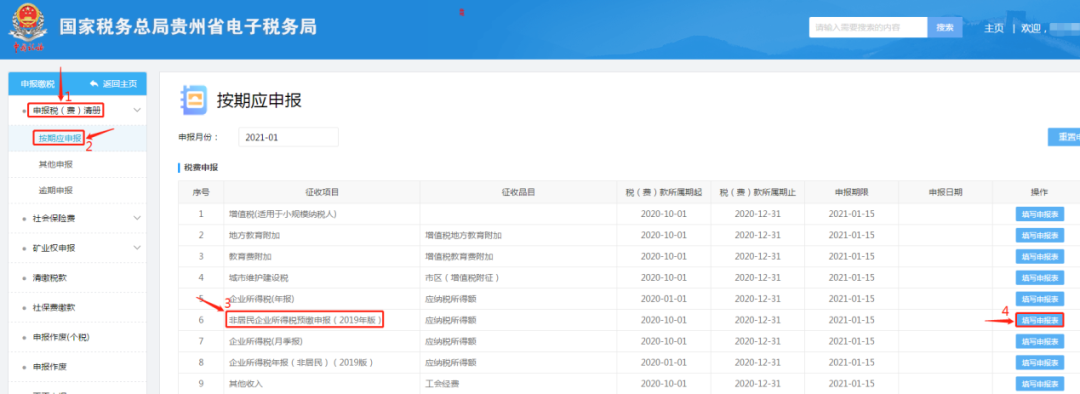Click the 搜索 button
Image resolution: width=1080 pixels, height=394 pixels.
point(945,28)
